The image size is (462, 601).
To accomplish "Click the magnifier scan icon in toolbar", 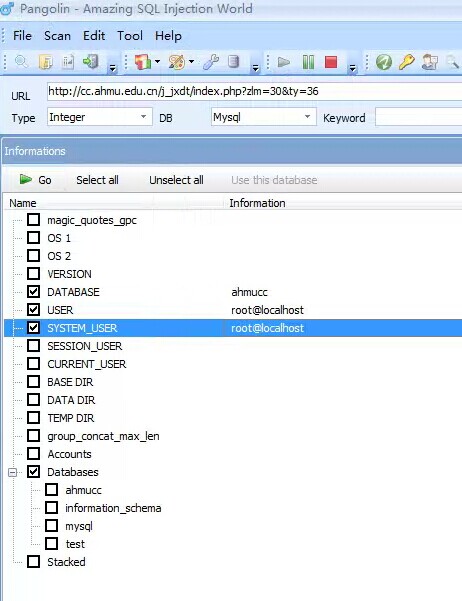I will pyautogui.click(x=21, y=62).
